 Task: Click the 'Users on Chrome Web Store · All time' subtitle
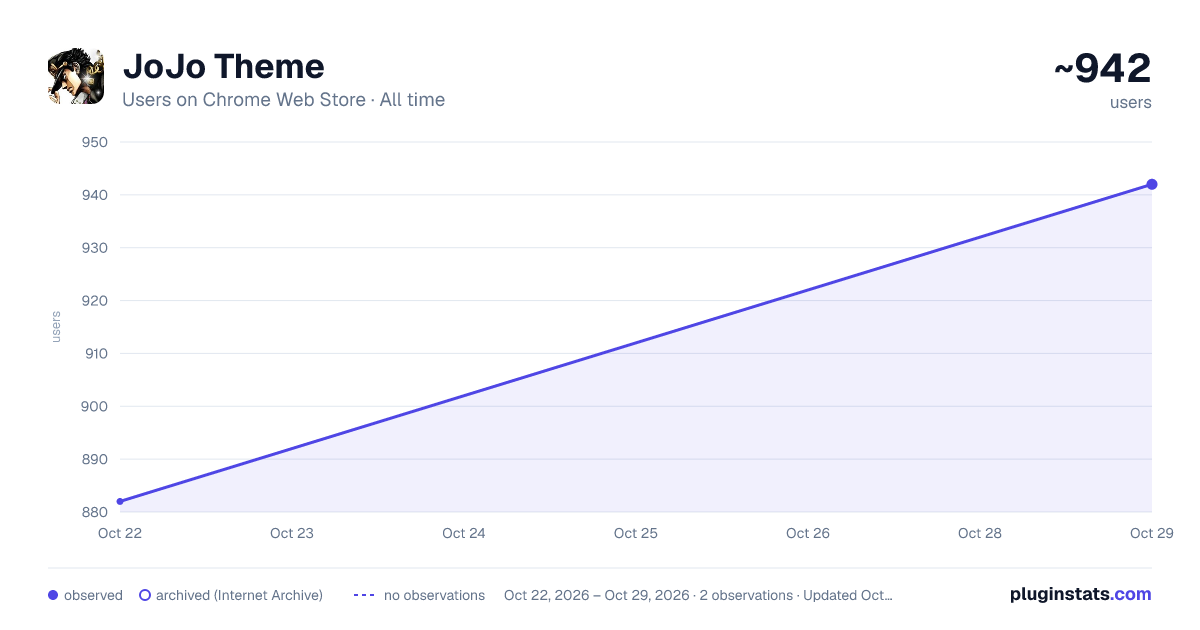point(283,100)
